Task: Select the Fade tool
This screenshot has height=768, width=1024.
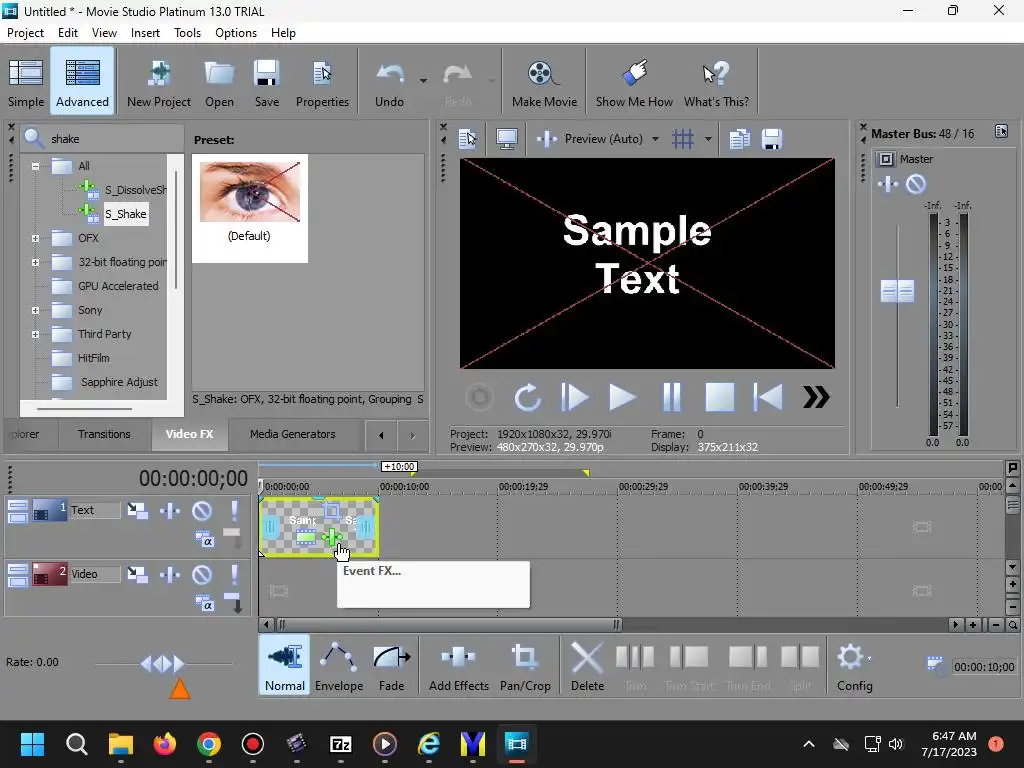Action: pos(391,665)
